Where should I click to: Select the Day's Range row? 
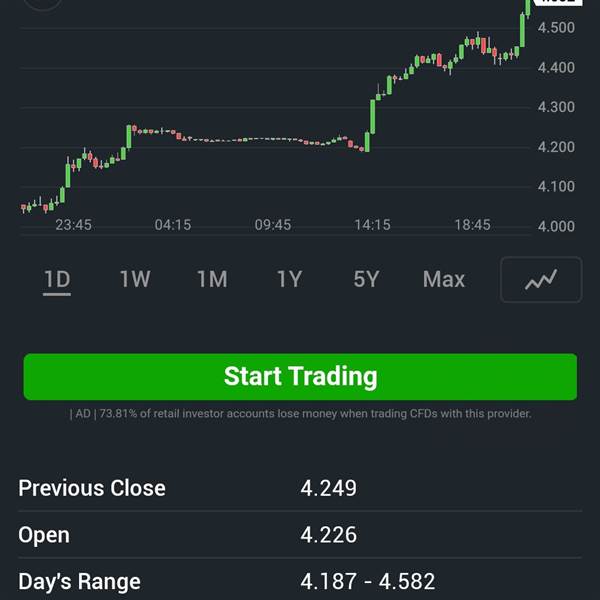300,581
